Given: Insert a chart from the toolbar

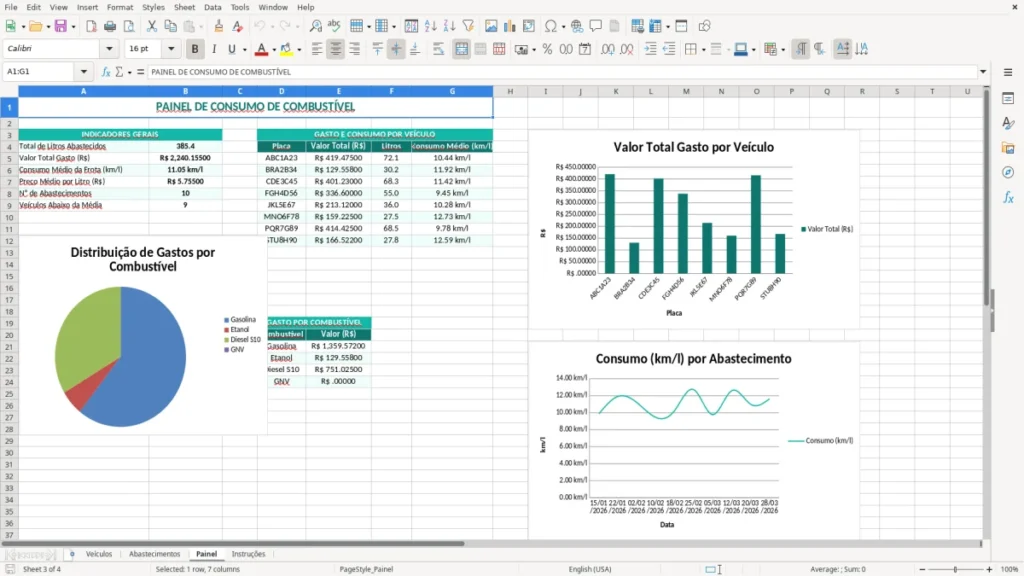Looking at the screenshot, I should (x=509, y=26).
